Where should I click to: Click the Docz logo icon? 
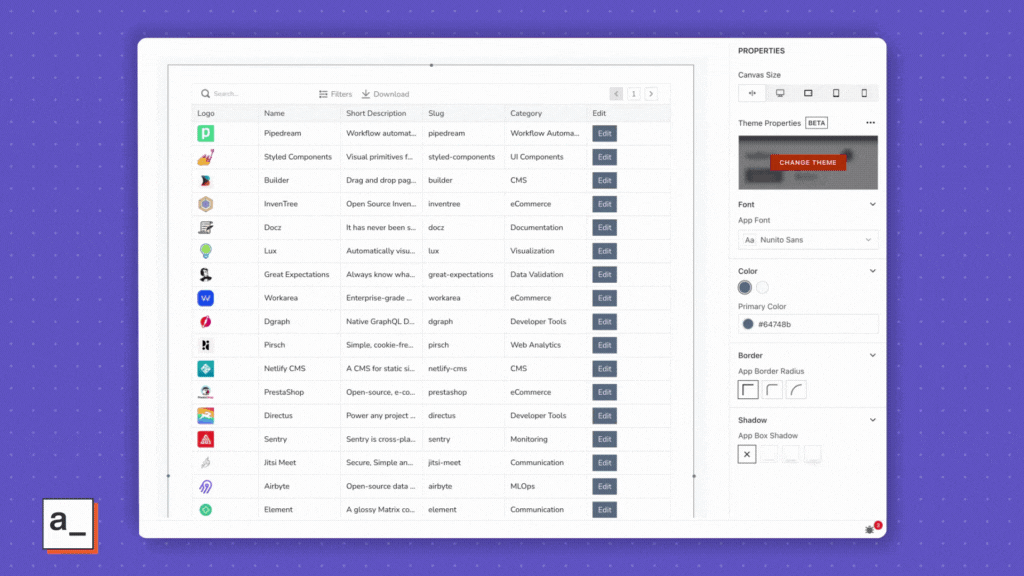(206, 227)
